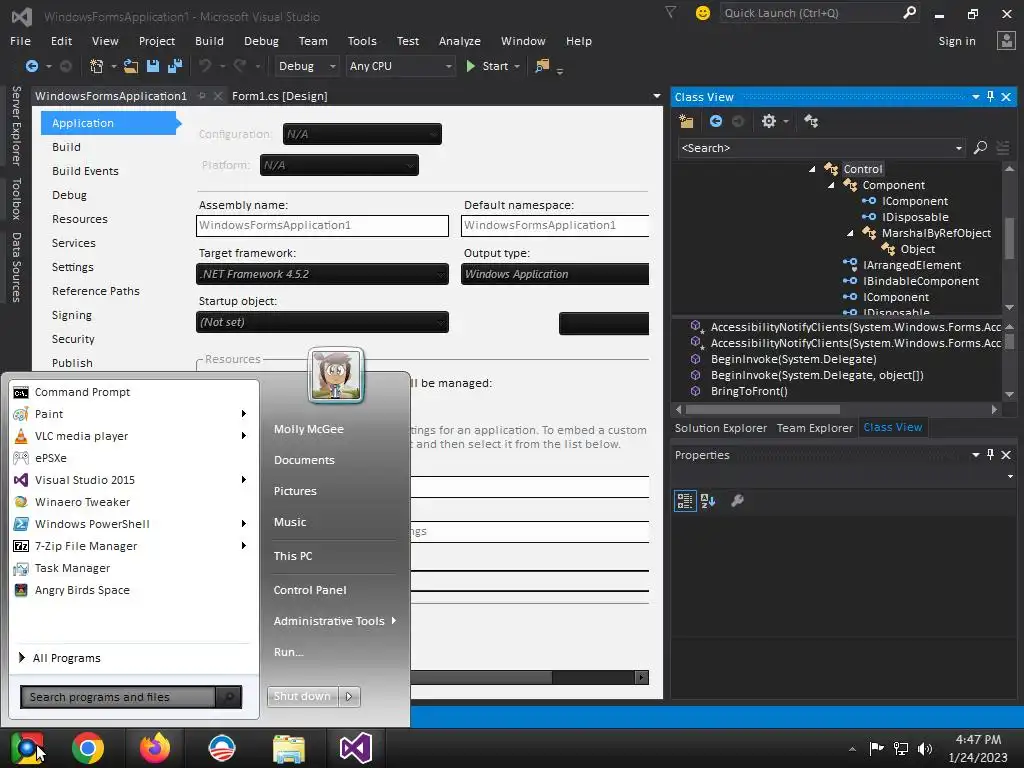Open the Target framework dropdown

tap(322, 274)
